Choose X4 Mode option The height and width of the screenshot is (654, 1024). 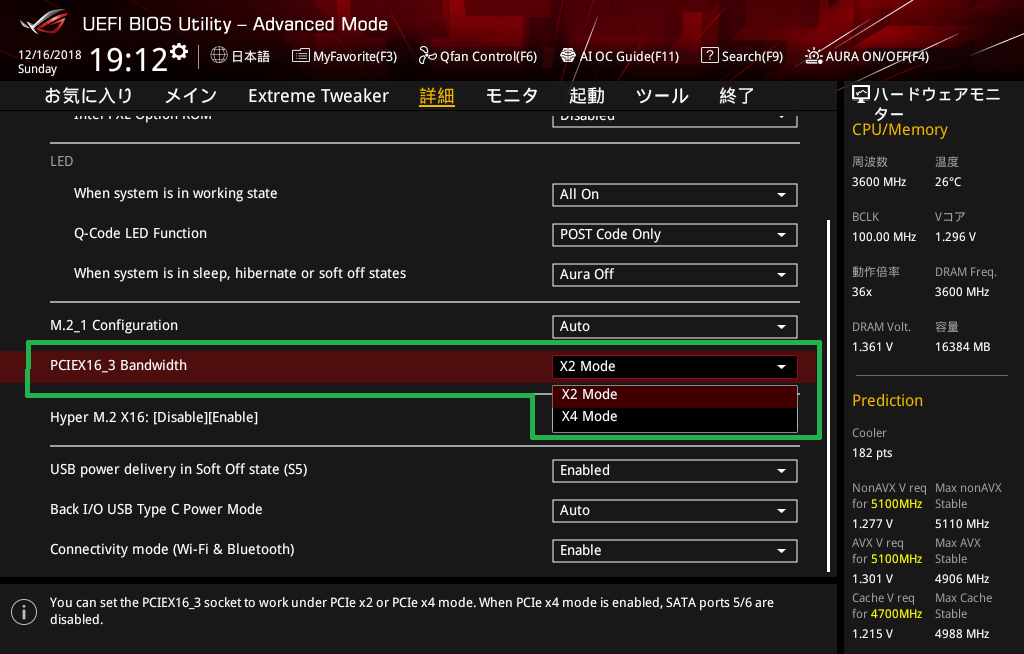pyautogui.click(x=675, y=417)
